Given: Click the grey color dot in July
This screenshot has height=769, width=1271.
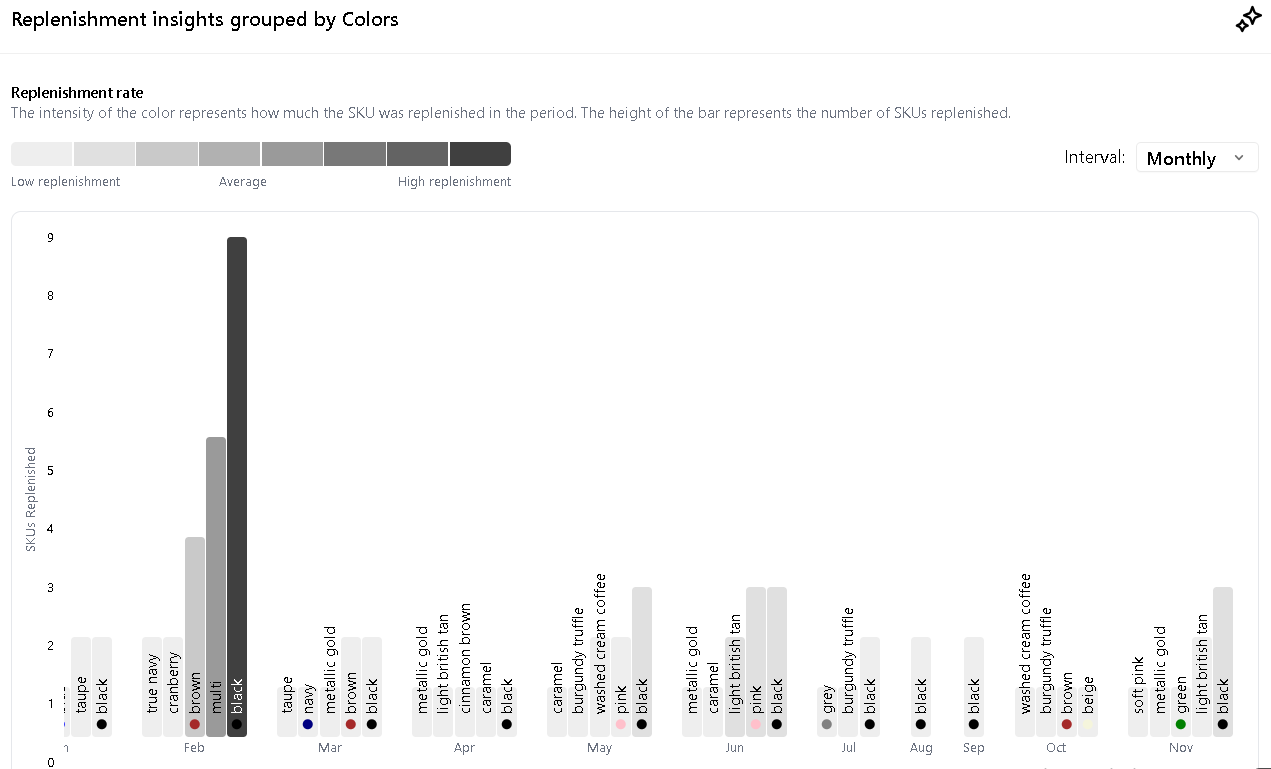Looking at the screenshot, I should [x=827, y=724].
